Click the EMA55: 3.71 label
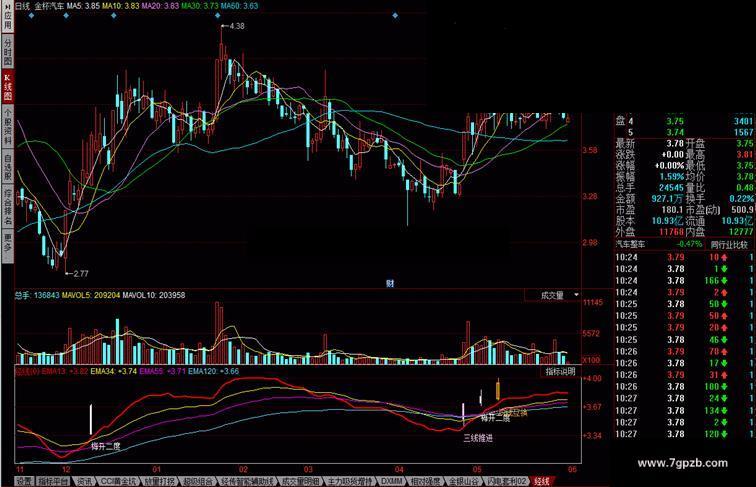The image size is (756, 487). click(162, 371)
